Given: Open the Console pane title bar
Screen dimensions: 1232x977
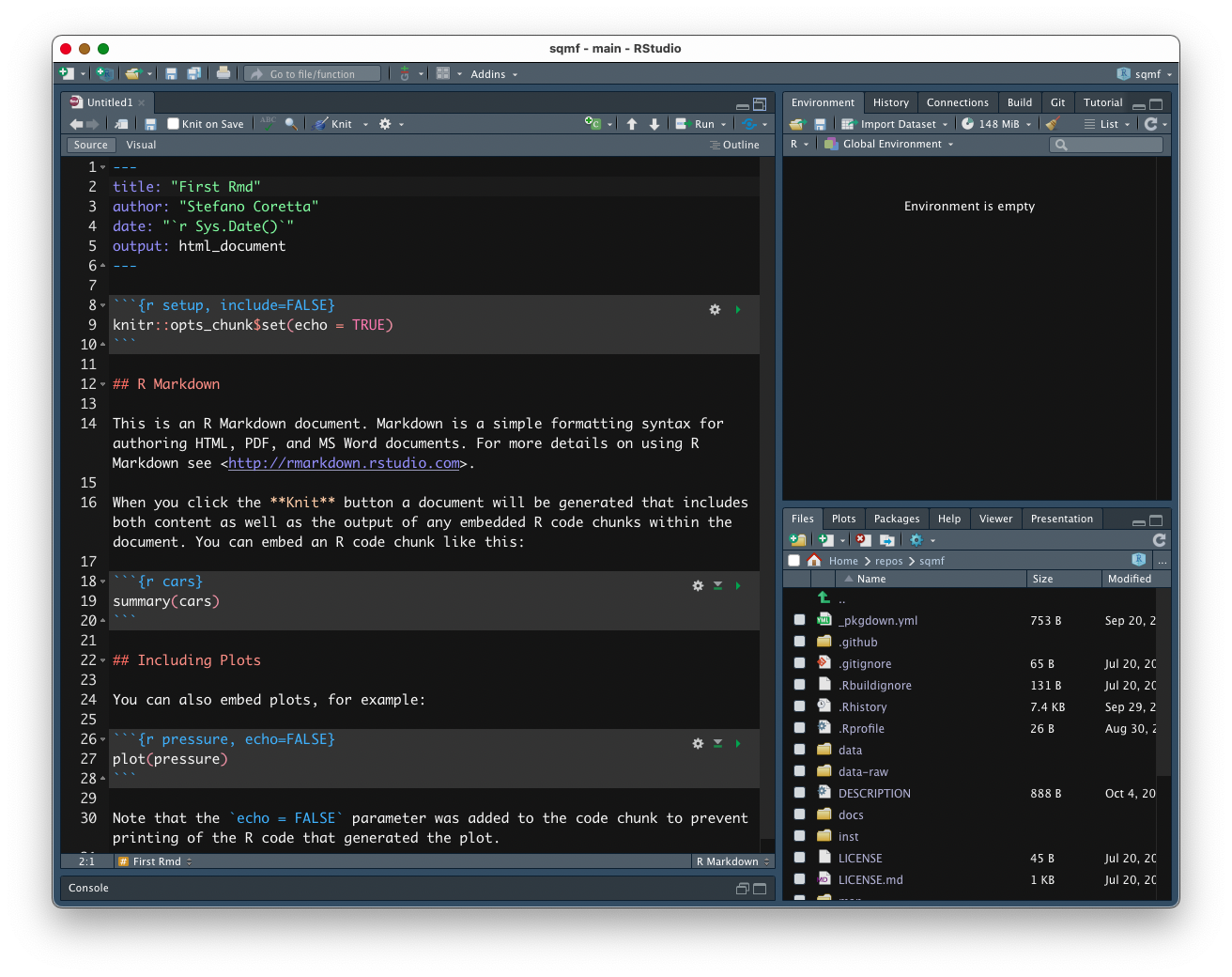Looking at the screenshot, I should pos(418,888).
